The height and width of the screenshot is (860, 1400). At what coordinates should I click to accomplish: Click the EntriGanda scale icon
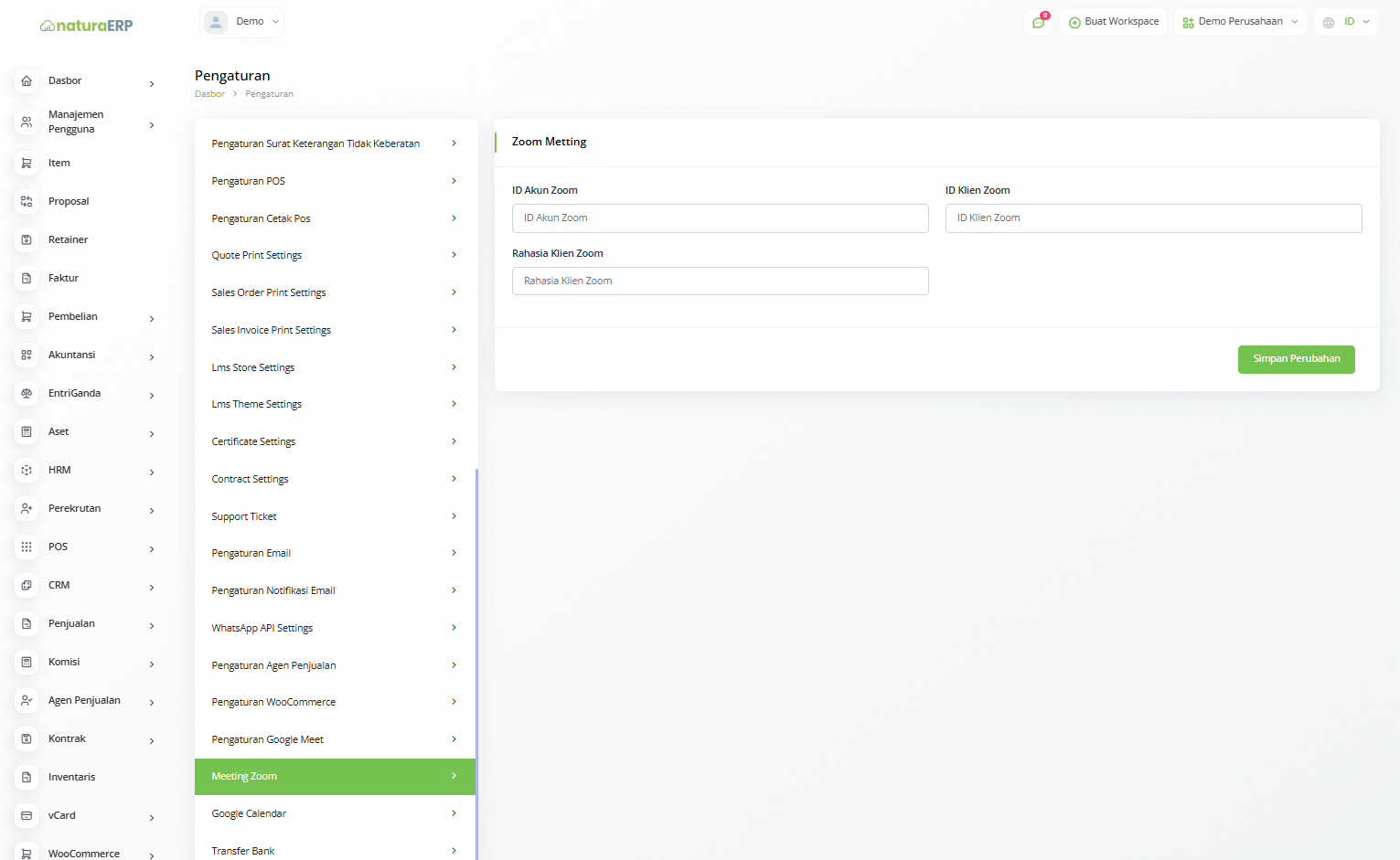(x=27, y=393)
